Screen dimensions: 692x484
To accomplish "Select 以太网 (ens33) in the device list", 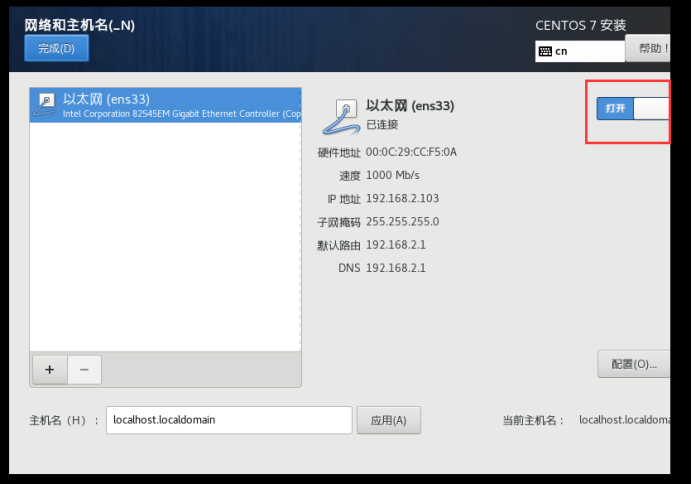I will [165, 105].
